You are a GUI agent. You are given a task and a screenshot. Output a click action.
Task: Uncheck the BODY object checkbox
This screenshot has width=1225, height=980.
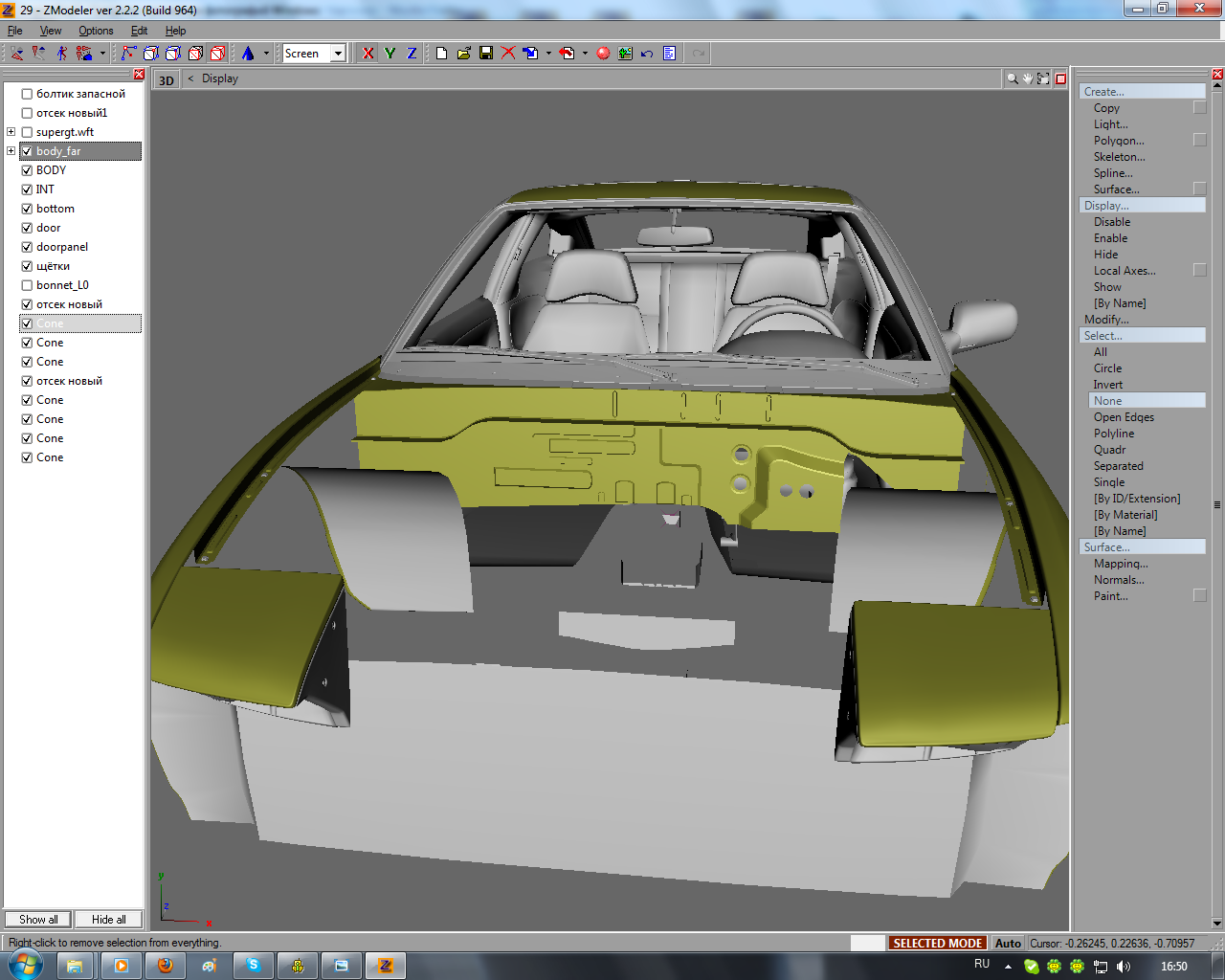point(27,170)
